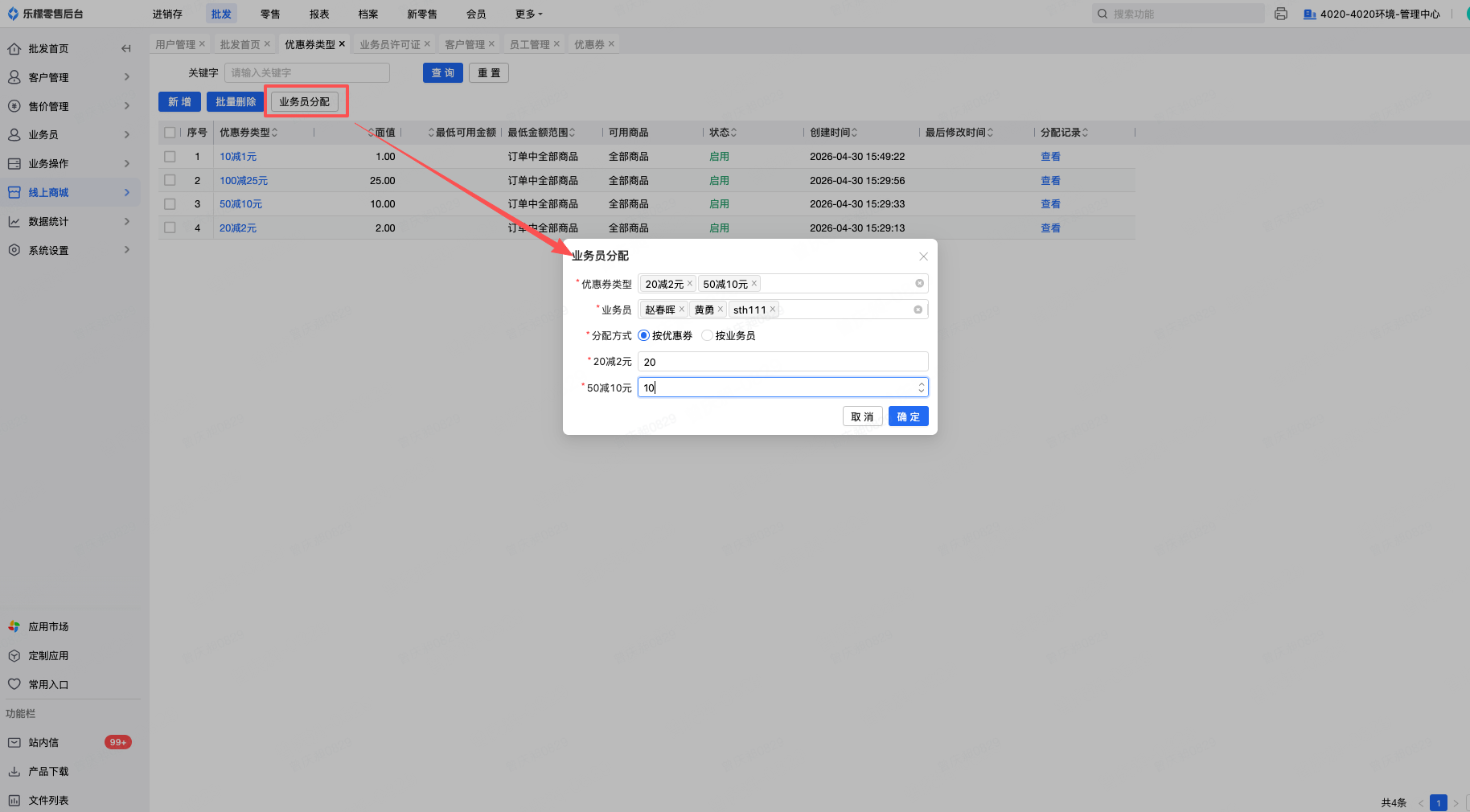Click the 新增 button
The width and height of the screenshot is (1470, 812).
pos(179,102)
